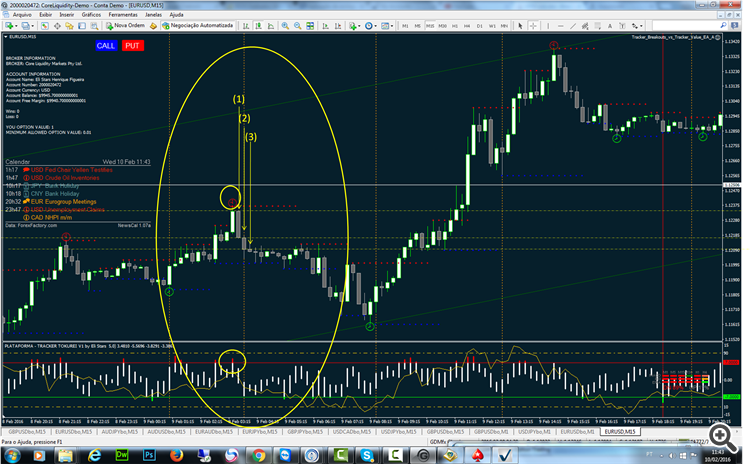This screenshot has height=464, width=750.
Task: Expand the templates dropdown arrow
Action: (x=392, y=26)
